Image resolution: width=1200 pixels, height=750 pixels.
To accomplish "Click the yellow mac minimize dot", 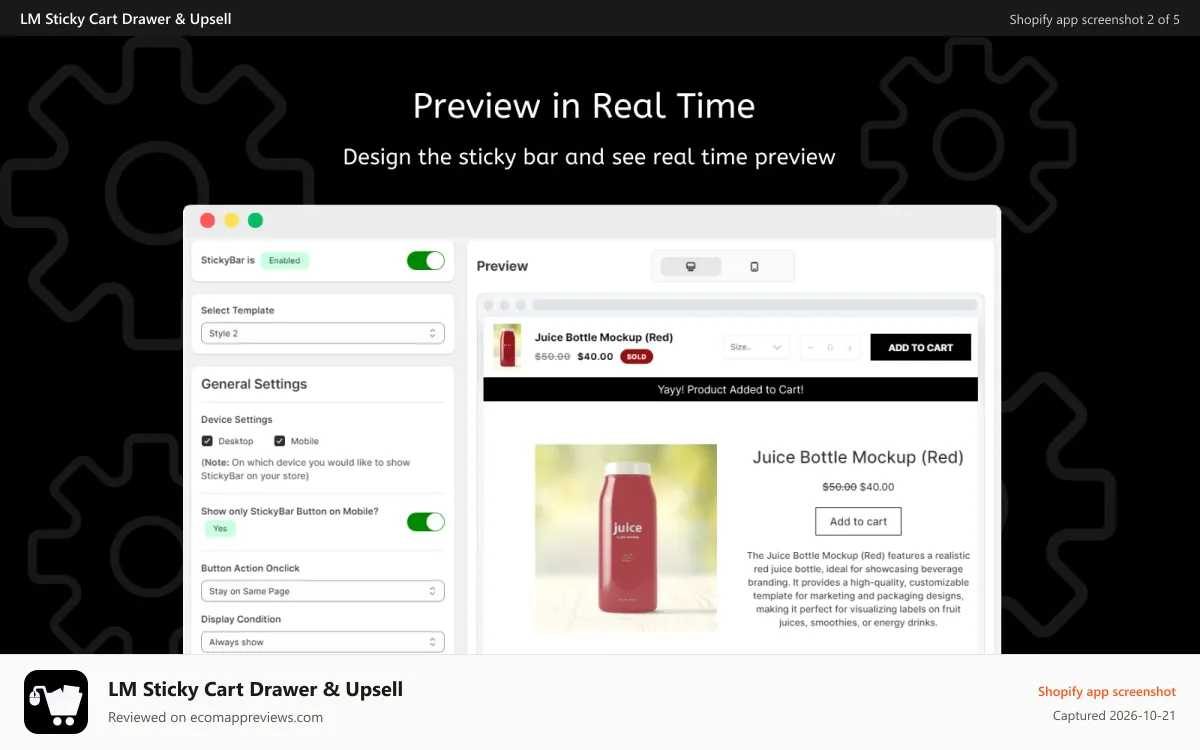I will [x=232, y=220].
